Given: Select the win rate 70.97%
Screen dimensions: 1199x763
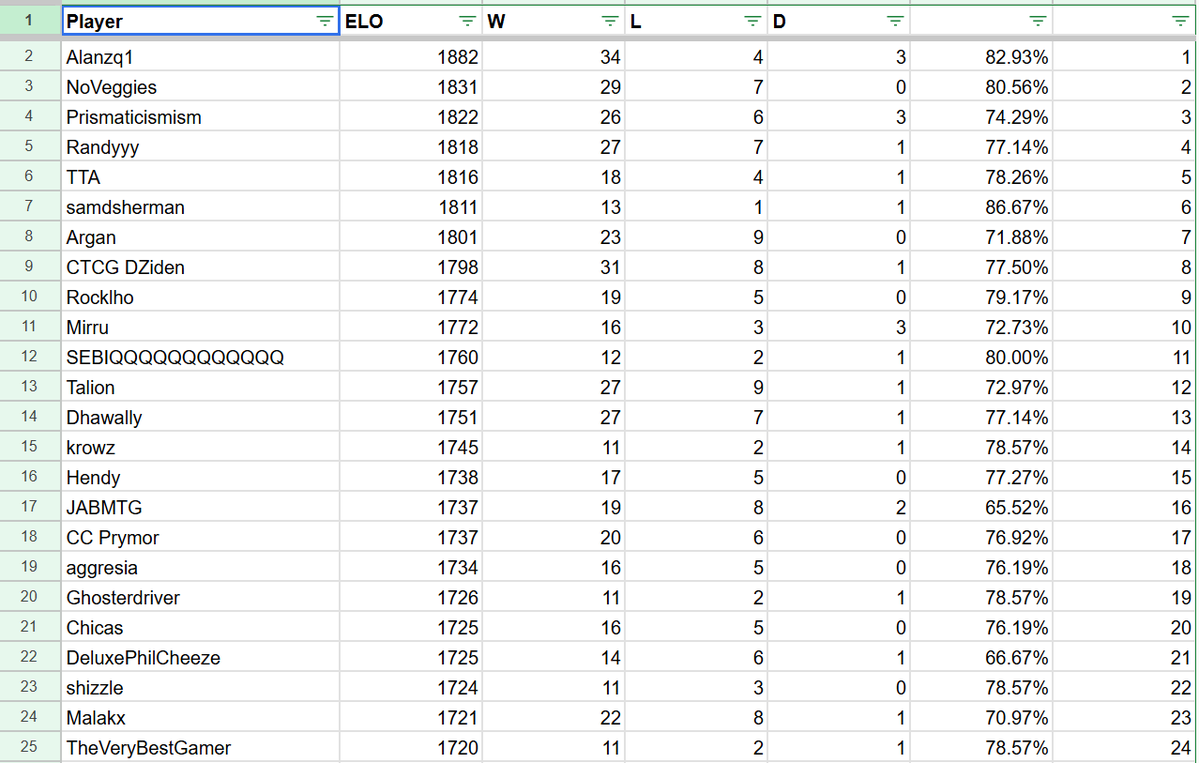Looking at the screenshot, I should tap(981, 718).
